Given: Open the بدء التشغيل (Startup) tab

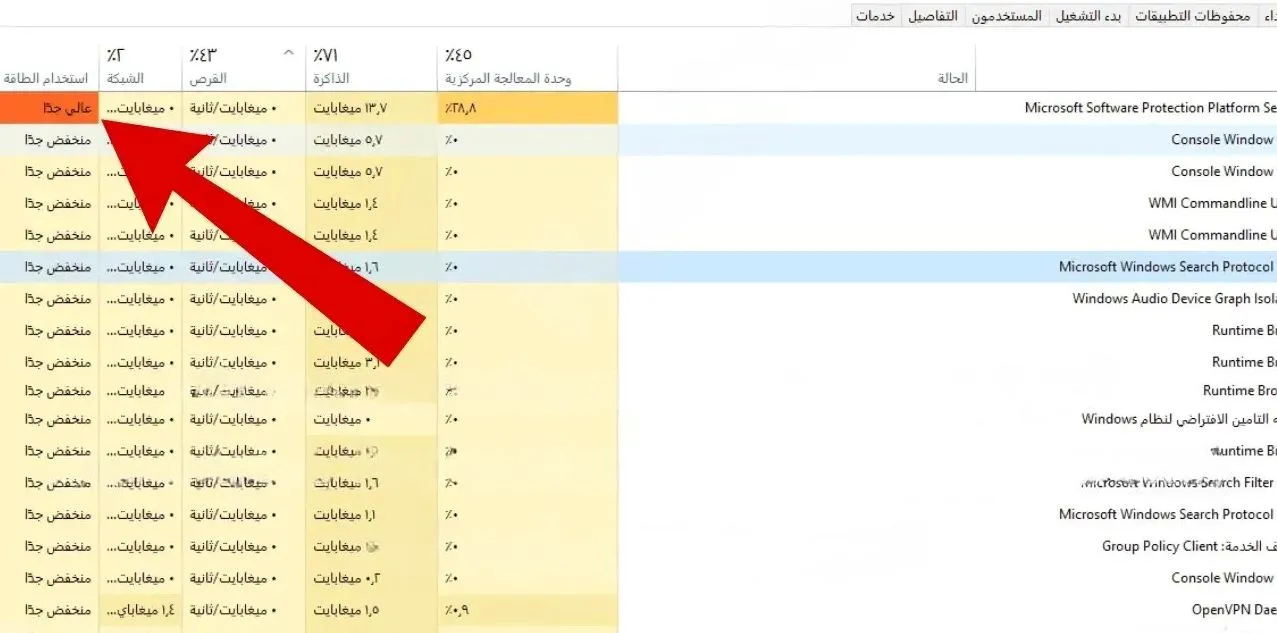Looking at the screenshot, I should (1088, 15).
